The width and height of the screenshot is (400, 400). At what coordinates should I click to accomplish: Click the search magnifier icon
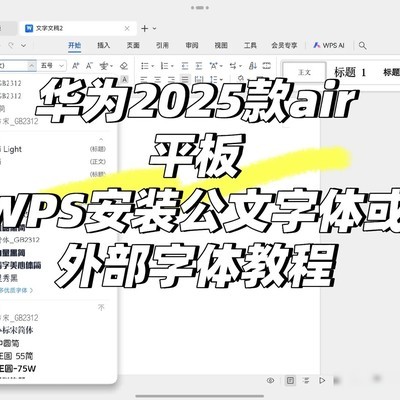click(363, 45)
